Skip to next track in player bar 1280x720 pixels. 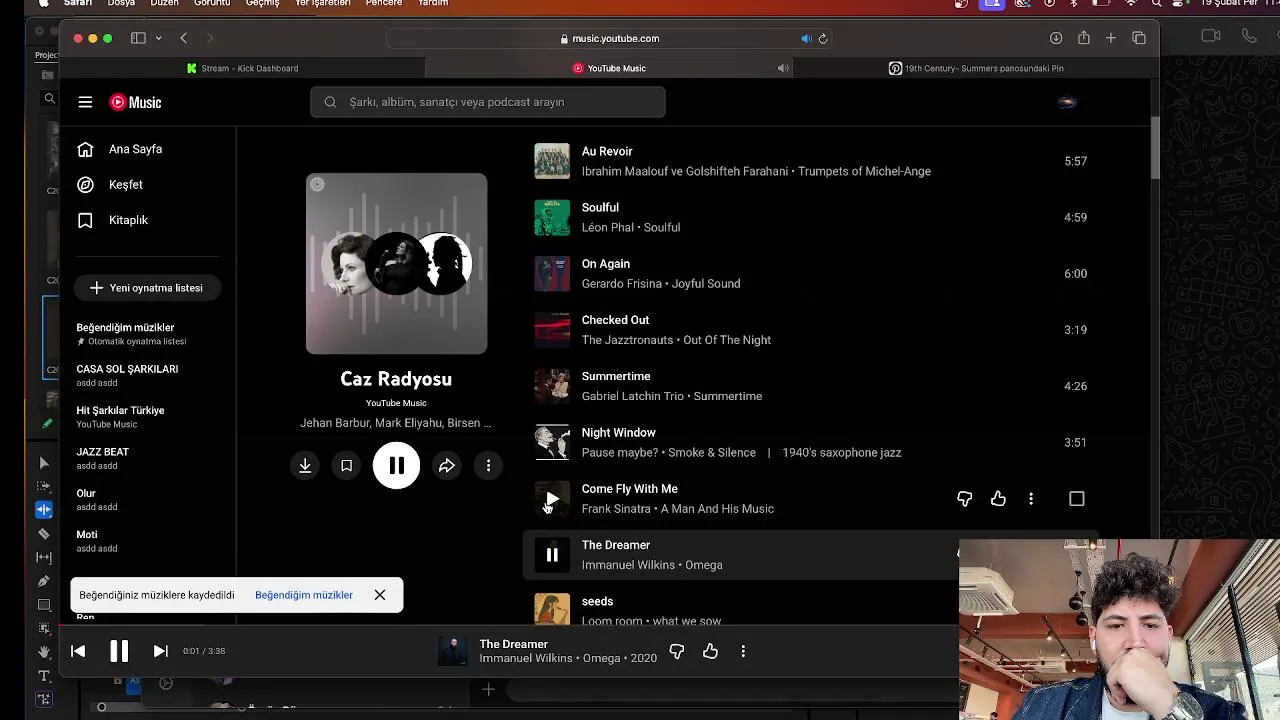tap(160, 651)
